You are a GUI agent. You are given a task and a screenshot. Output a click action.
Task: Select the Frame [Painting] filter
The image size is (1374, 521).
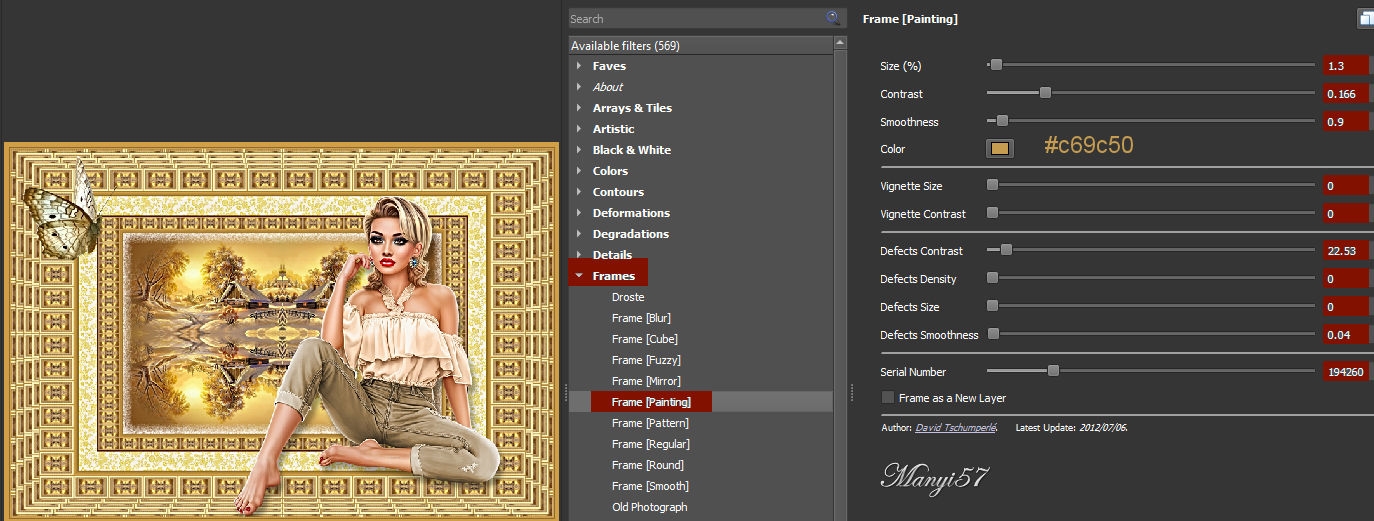[651, 402]
